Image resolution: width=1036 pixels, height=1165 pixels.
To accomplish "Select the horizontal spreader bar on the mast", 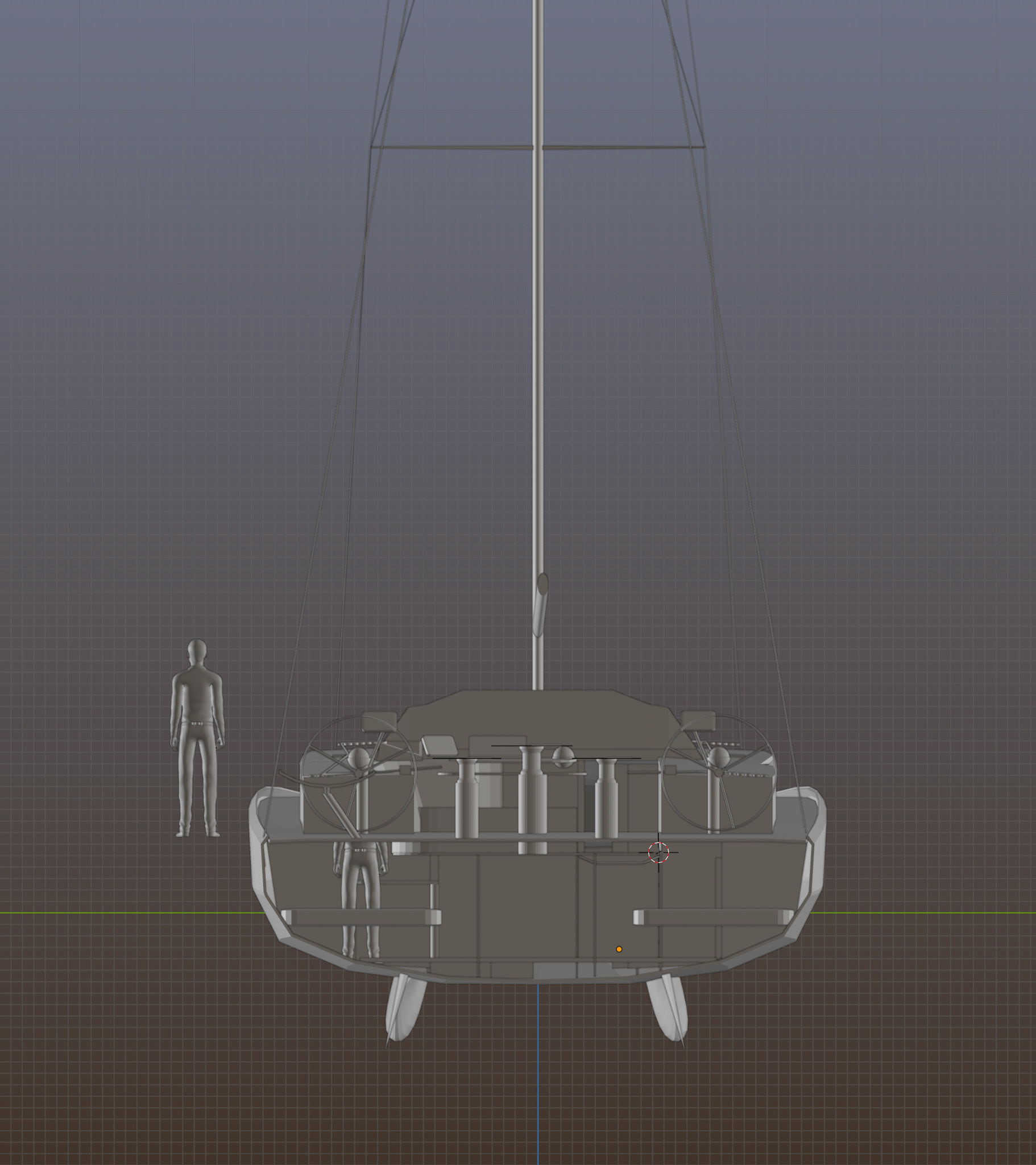I will coord(538,148).
